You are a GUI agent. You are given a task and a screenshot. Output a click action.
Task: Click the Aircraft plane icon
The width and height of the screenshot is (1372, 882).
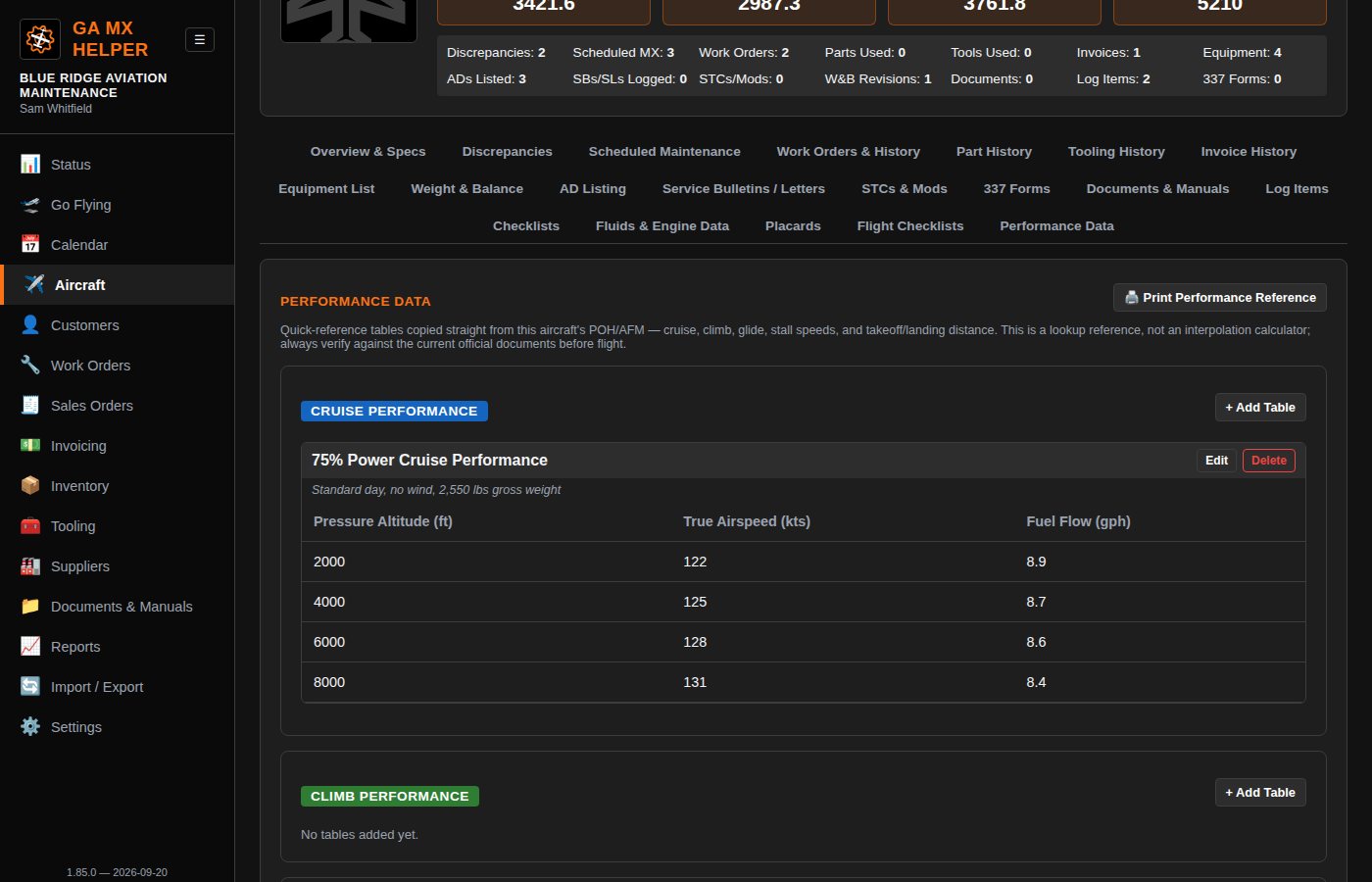click(x=34, y=284)
